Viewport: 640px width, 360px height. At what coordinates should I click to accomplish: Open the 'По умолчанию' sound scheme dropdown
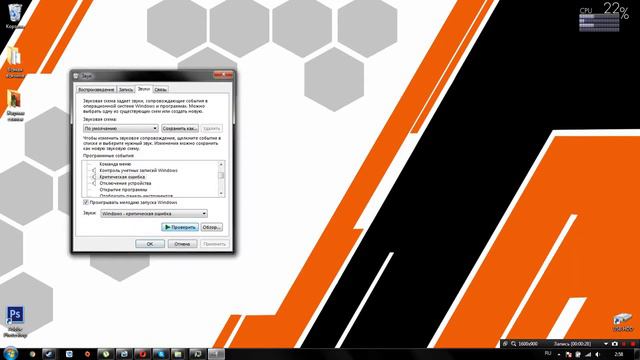(120, 128)
